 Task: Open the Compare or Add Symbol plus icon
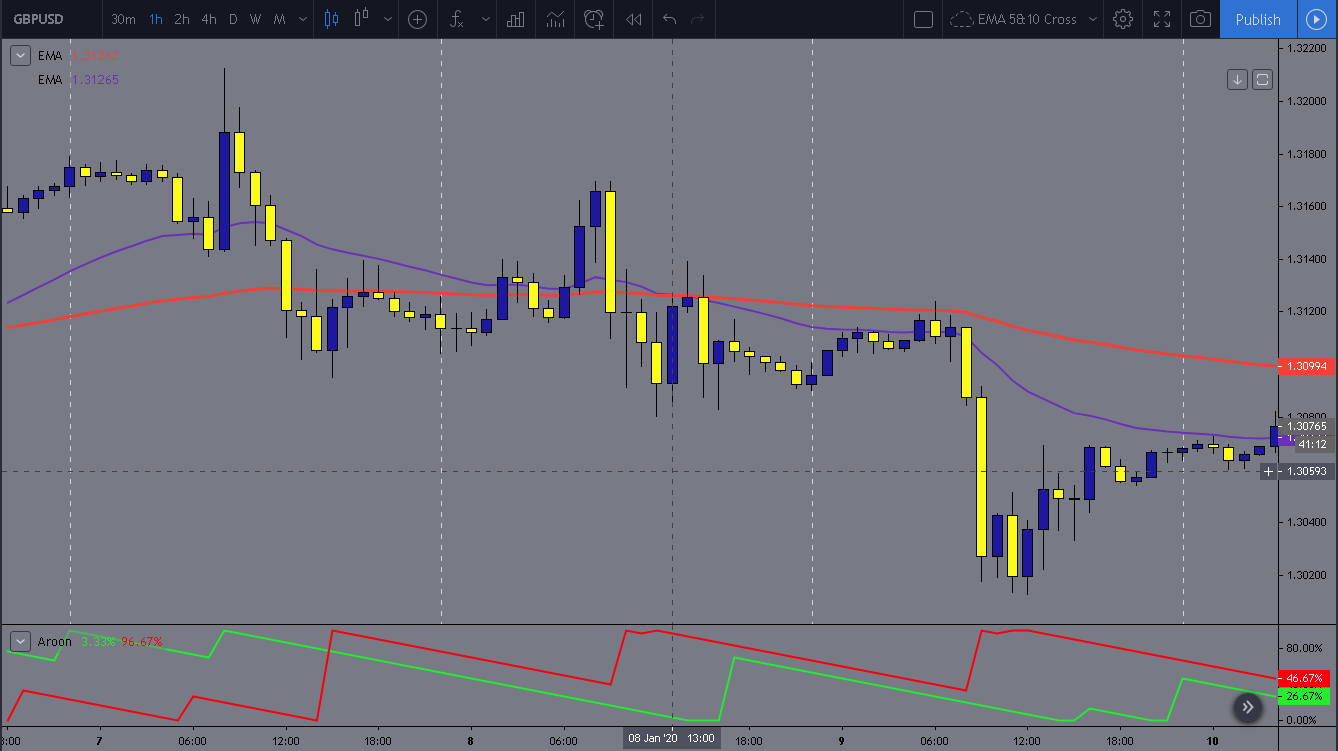pyautogui.click(x=418, y=19)
